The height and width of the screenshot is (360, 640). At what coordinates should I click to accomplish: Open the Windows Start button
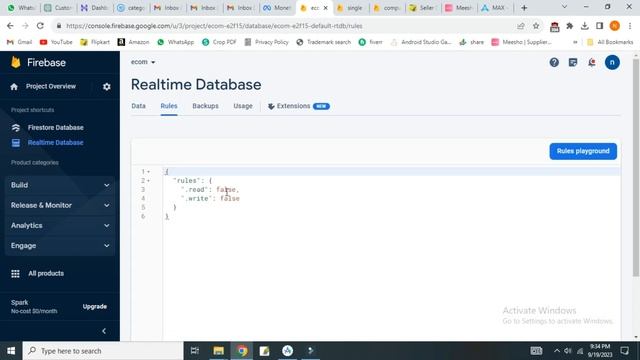tap(11, 351)
